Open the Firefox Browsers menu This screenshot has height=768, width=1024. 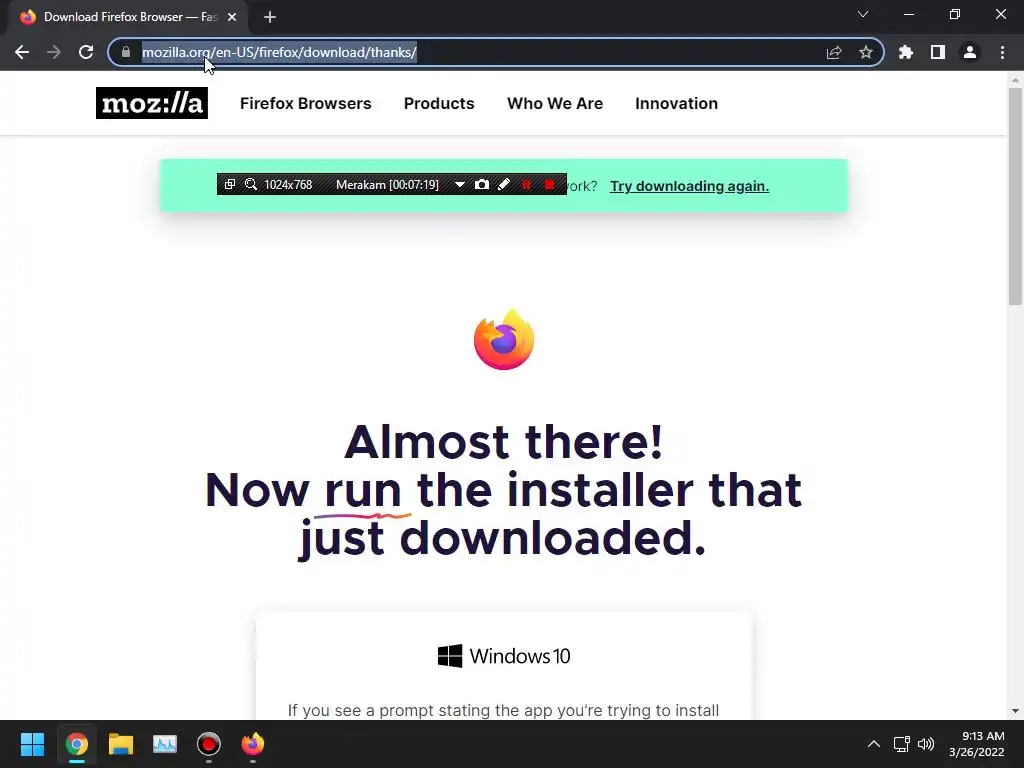point(306,103)
